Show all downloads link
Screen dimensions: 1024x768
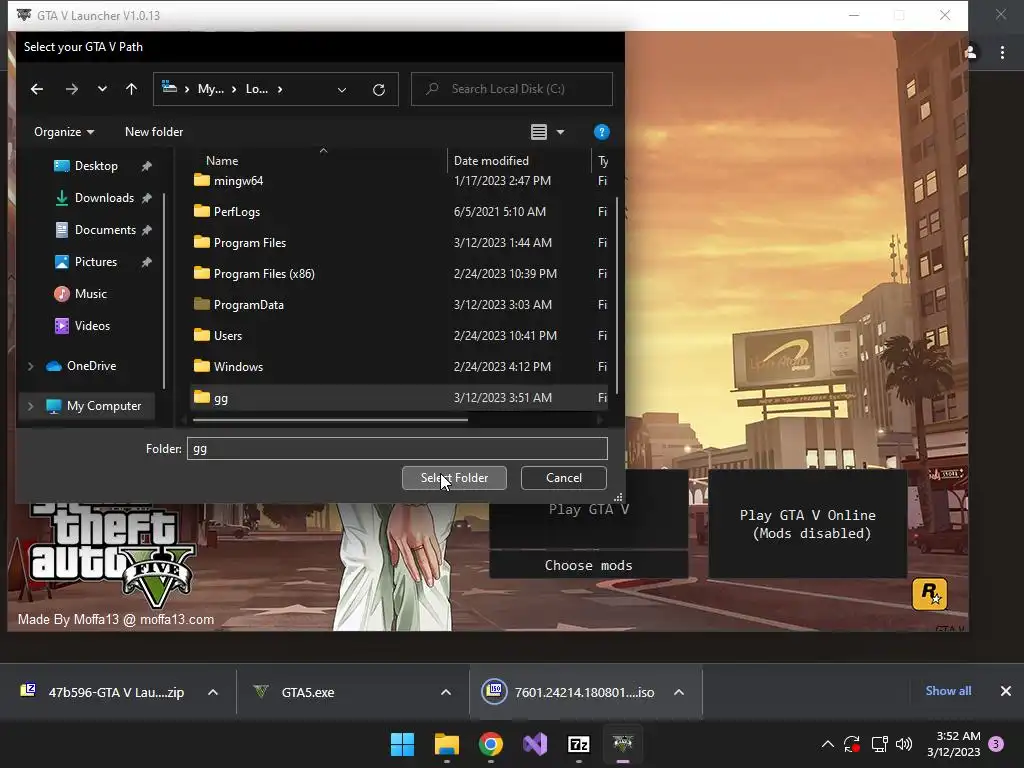[948, 691]
